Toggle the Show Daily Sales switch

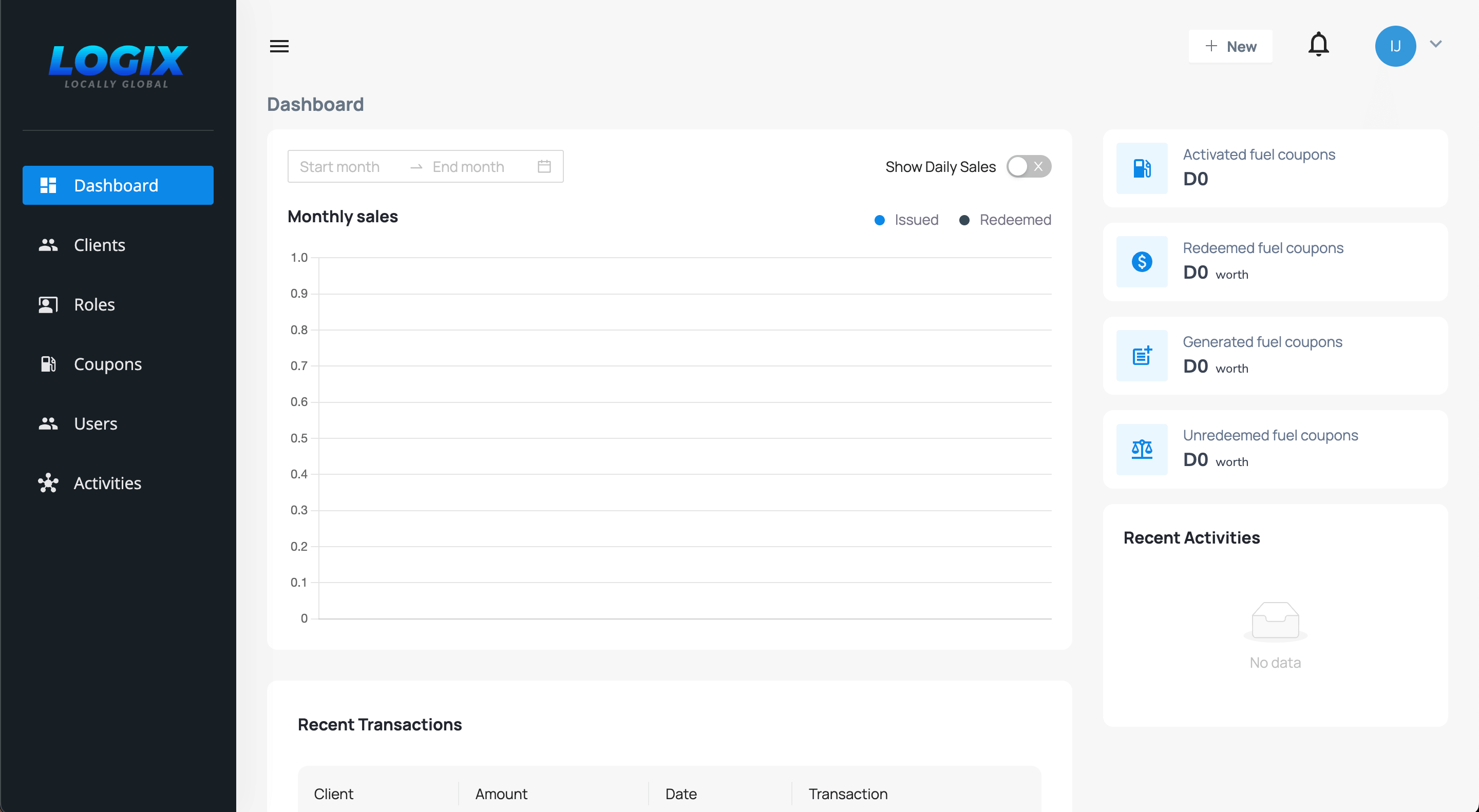(1028, 166)
